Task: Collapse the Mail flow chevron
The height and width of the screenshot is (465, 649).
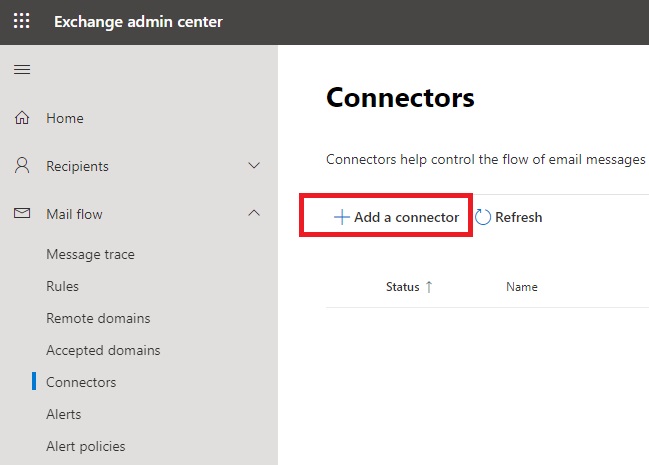Action: pos(254,213)
